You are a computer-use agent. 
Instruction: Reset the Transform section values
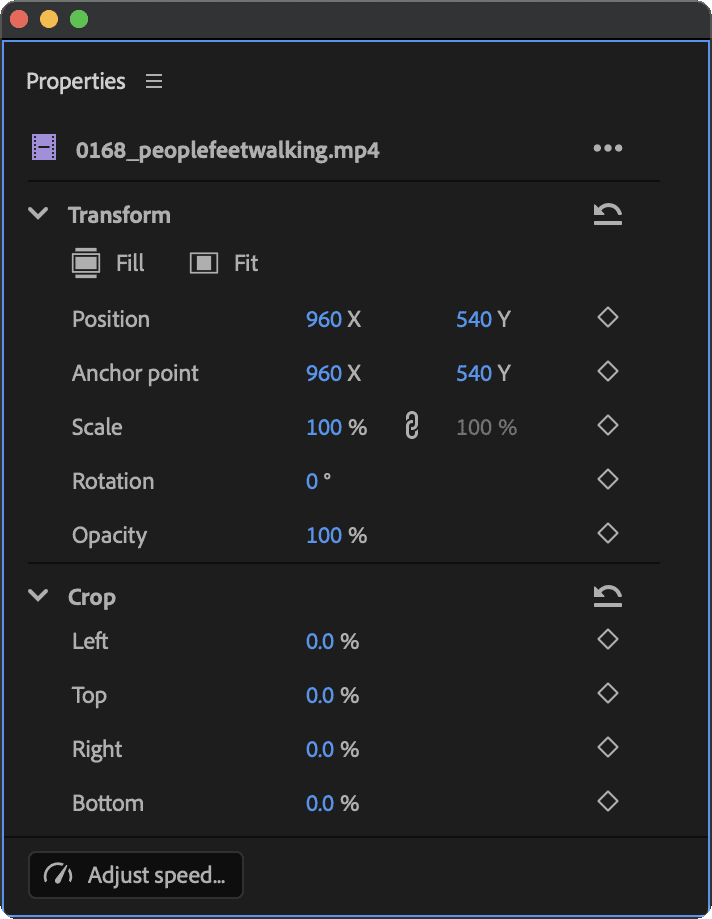pos(608,214)
